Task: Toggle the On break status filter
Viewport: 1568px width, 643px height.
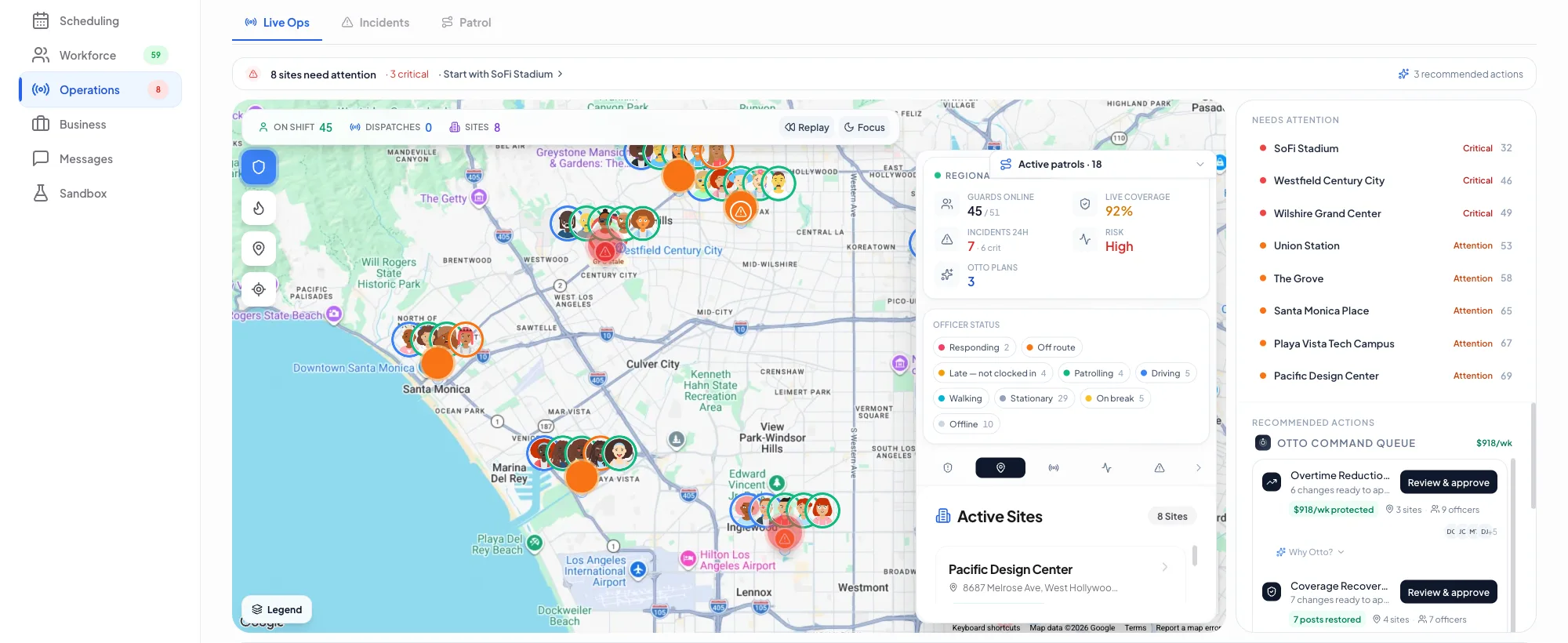Action: click(1115, 398)
